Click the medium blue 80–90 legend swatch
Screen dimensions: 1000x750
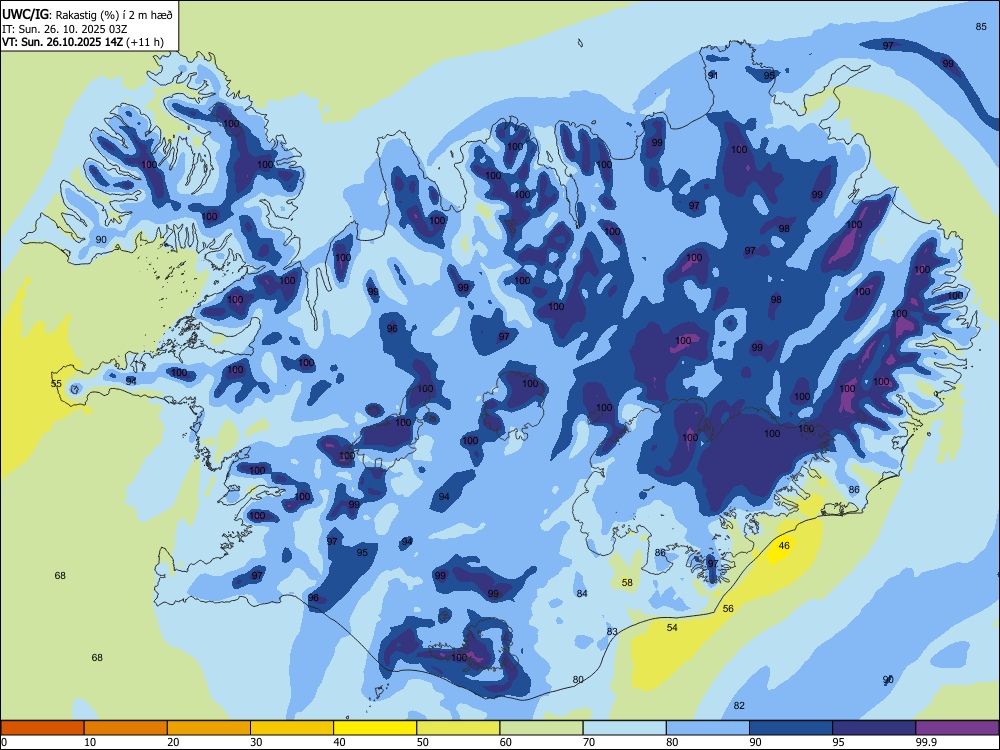pyautogui.click(x=708, y=728)
